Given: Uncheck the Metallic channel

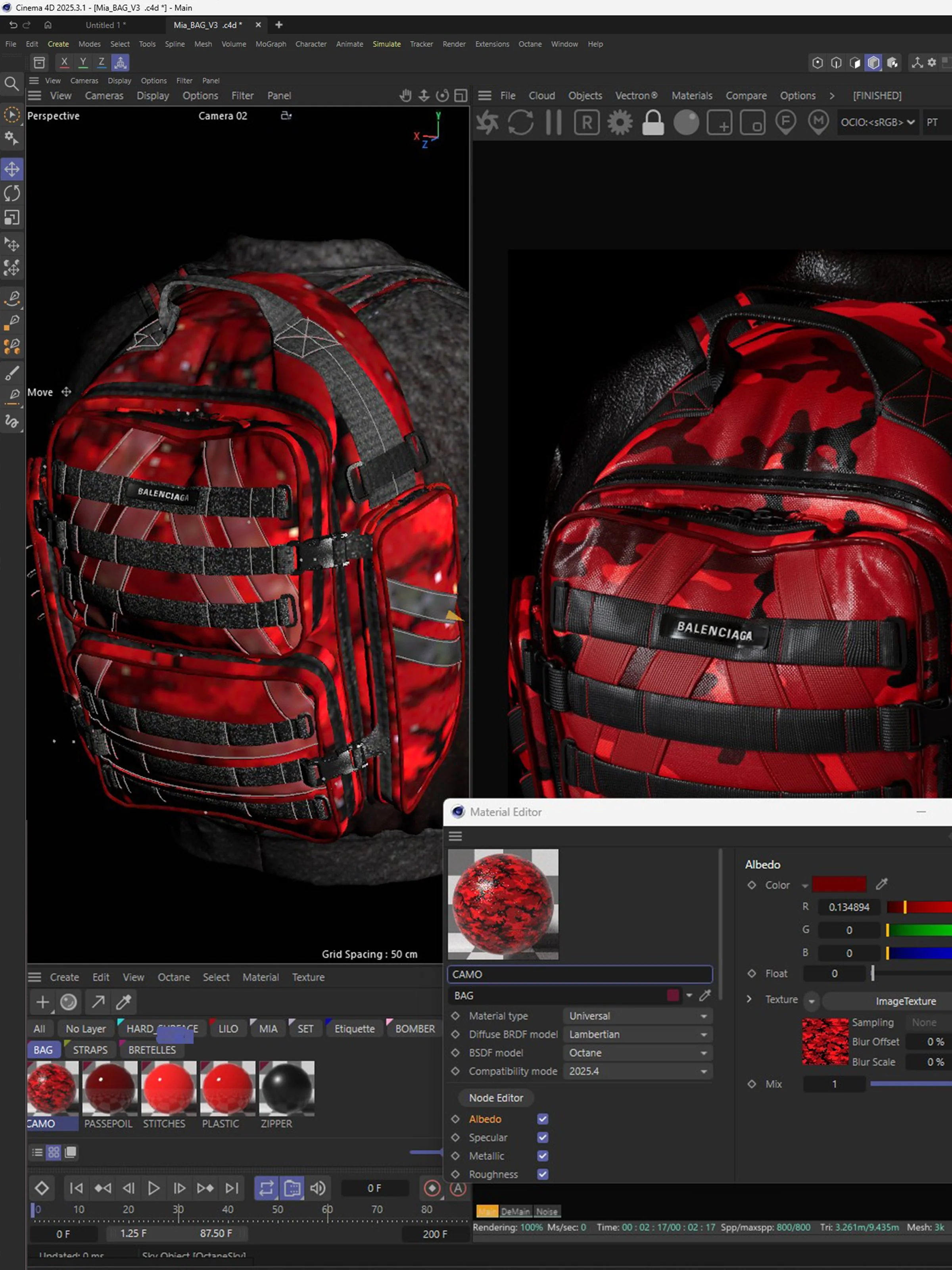Looking at the screenshot, I should click(543, 1156).
